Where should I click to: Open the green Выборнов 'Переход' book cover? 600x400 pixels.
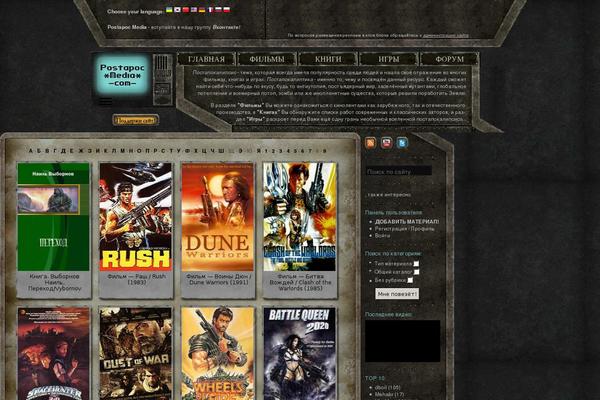click(x=53, y=217)
